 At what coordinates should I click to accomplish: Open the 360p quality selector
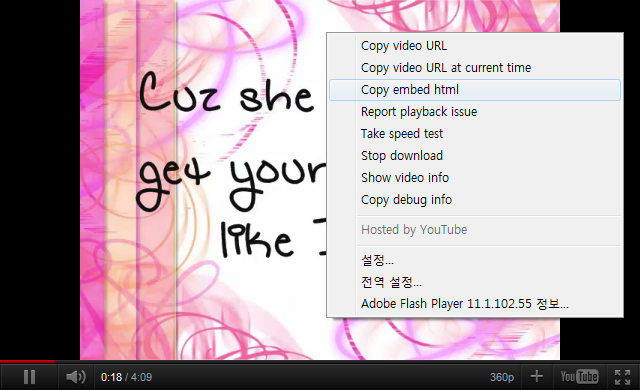click(x=502, y=377)
